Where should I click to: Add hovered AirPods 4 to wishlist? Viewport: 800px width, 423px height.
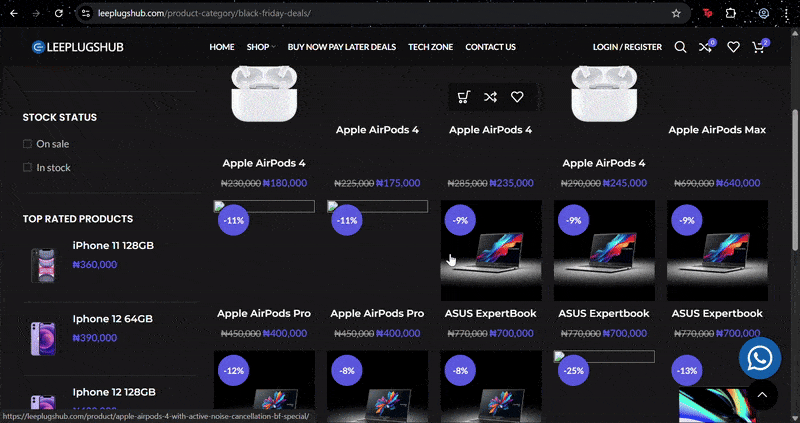(x=517, y=97)
